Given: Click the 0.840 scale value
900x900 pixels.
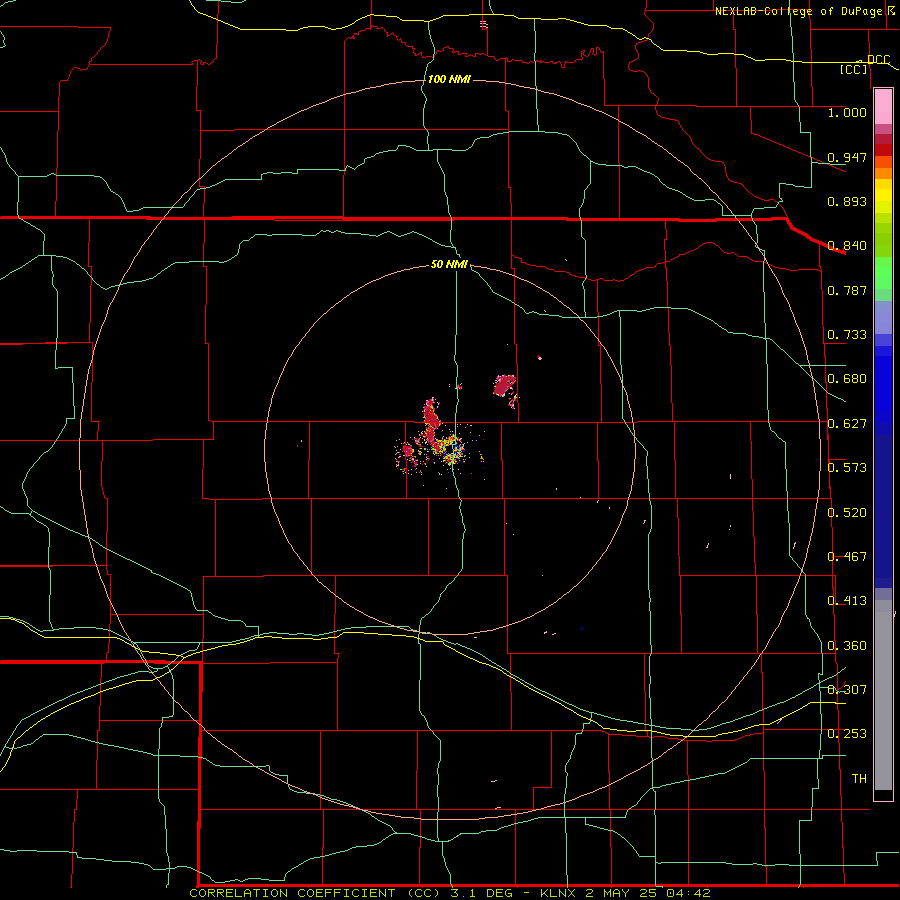Looking at the screenshot, I should (847, 246).
